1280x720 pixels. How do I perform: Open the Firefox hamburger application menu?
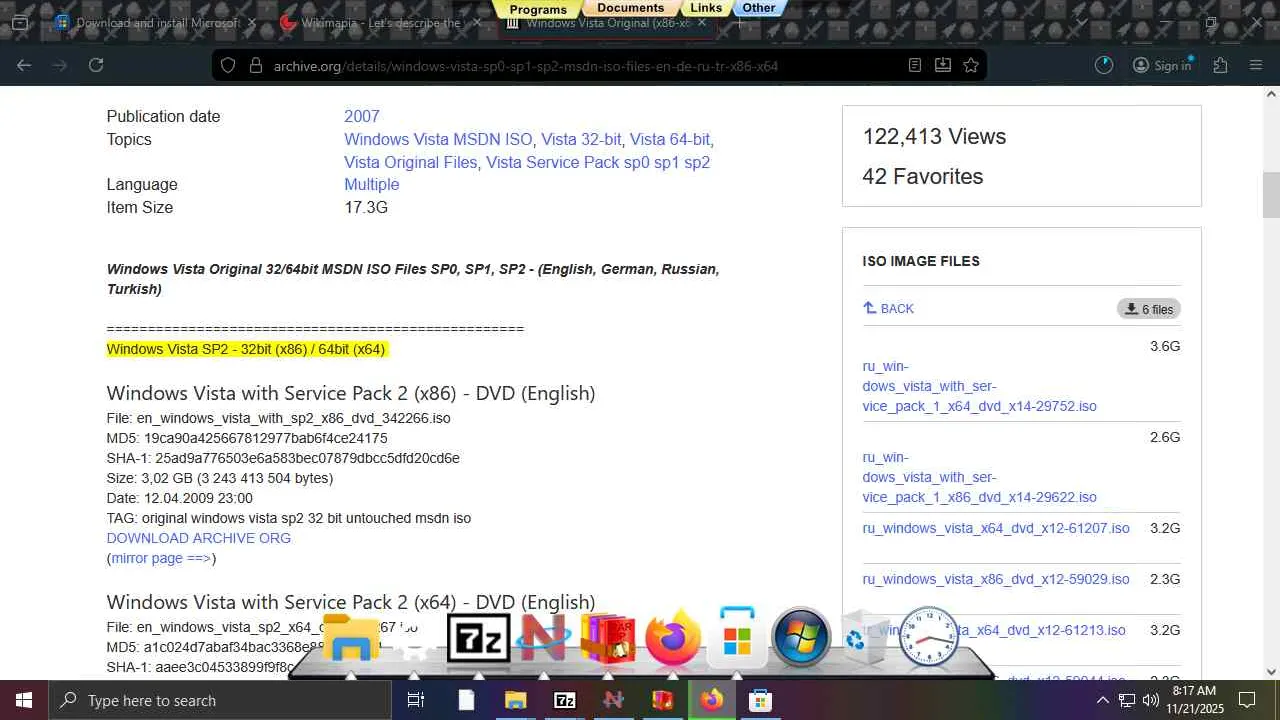(1256, 65)
